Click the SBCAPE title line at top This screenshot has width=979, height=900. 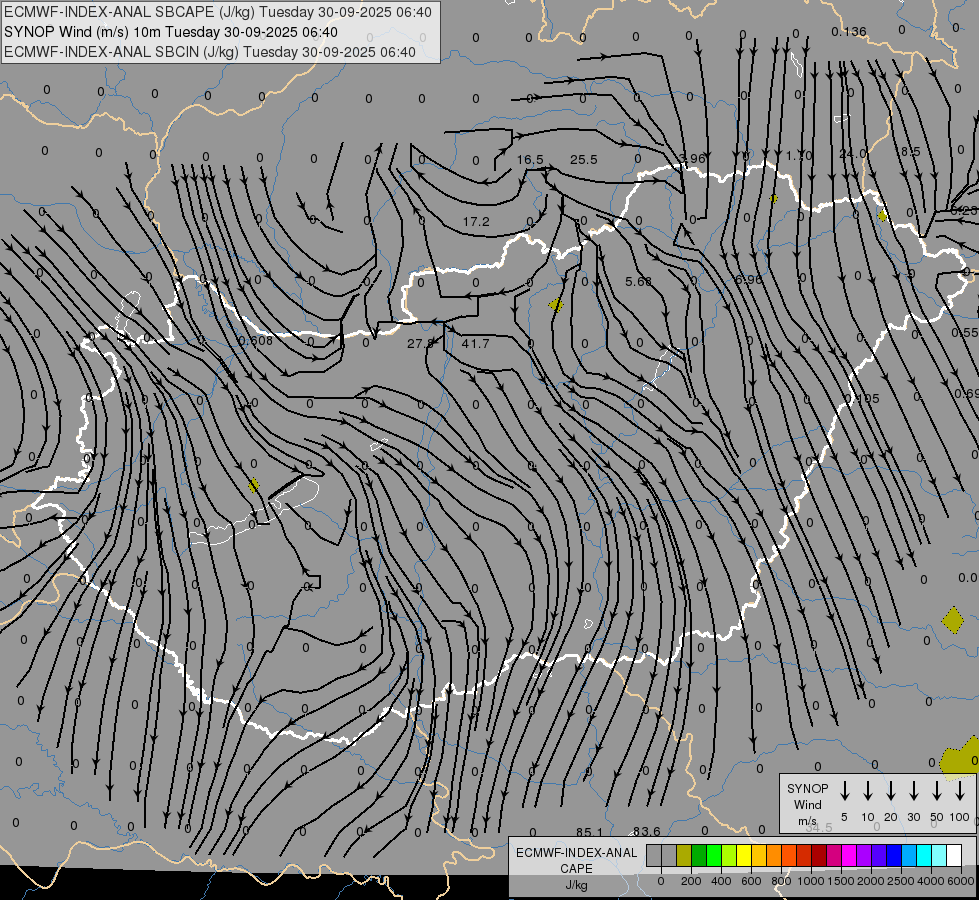coord(218,12)
